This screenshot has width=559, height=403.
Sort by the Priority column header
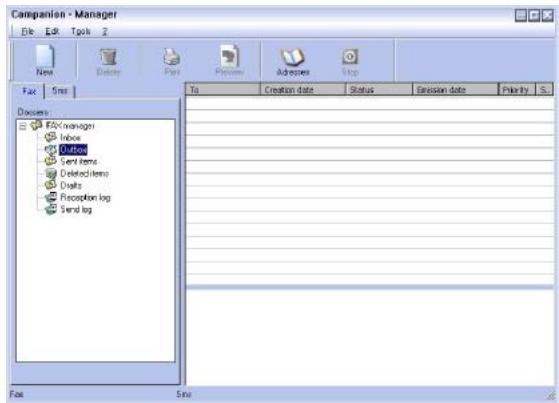tap(517, 90)
